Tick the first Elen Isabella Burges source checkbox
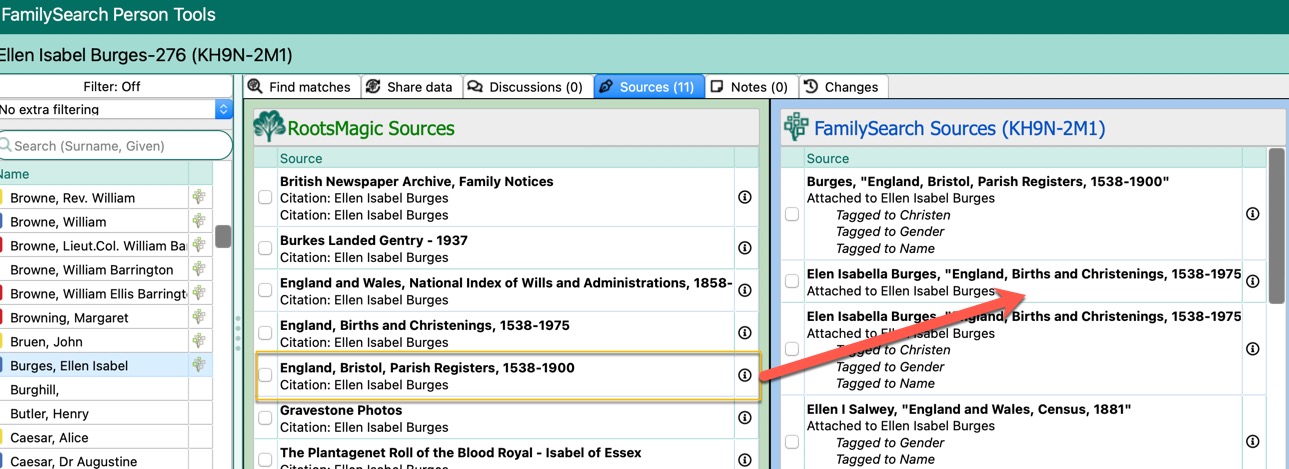Viewport: 1289px width, 469px height. (792, 281)
